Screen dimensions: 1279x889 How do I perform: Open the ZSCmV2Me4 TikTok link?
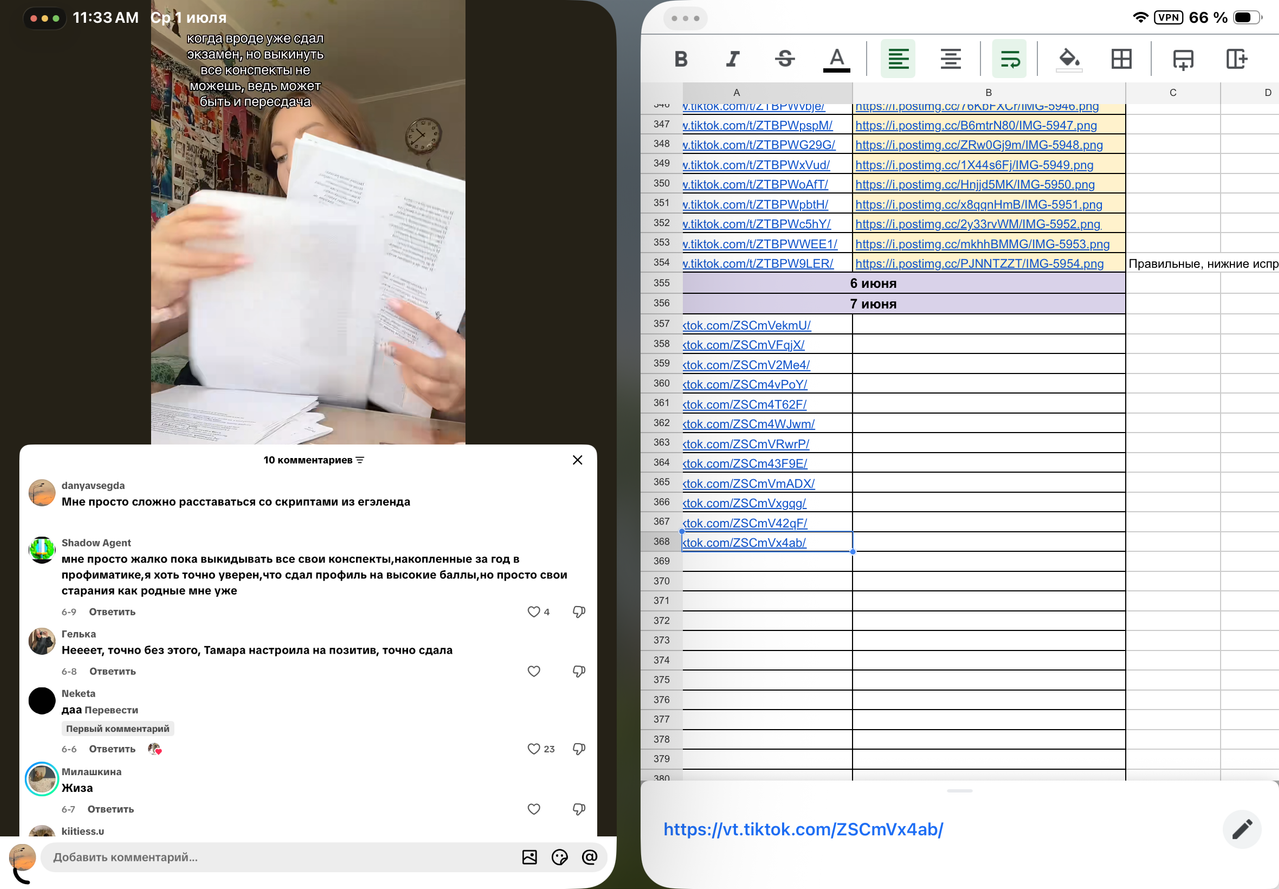746,365
